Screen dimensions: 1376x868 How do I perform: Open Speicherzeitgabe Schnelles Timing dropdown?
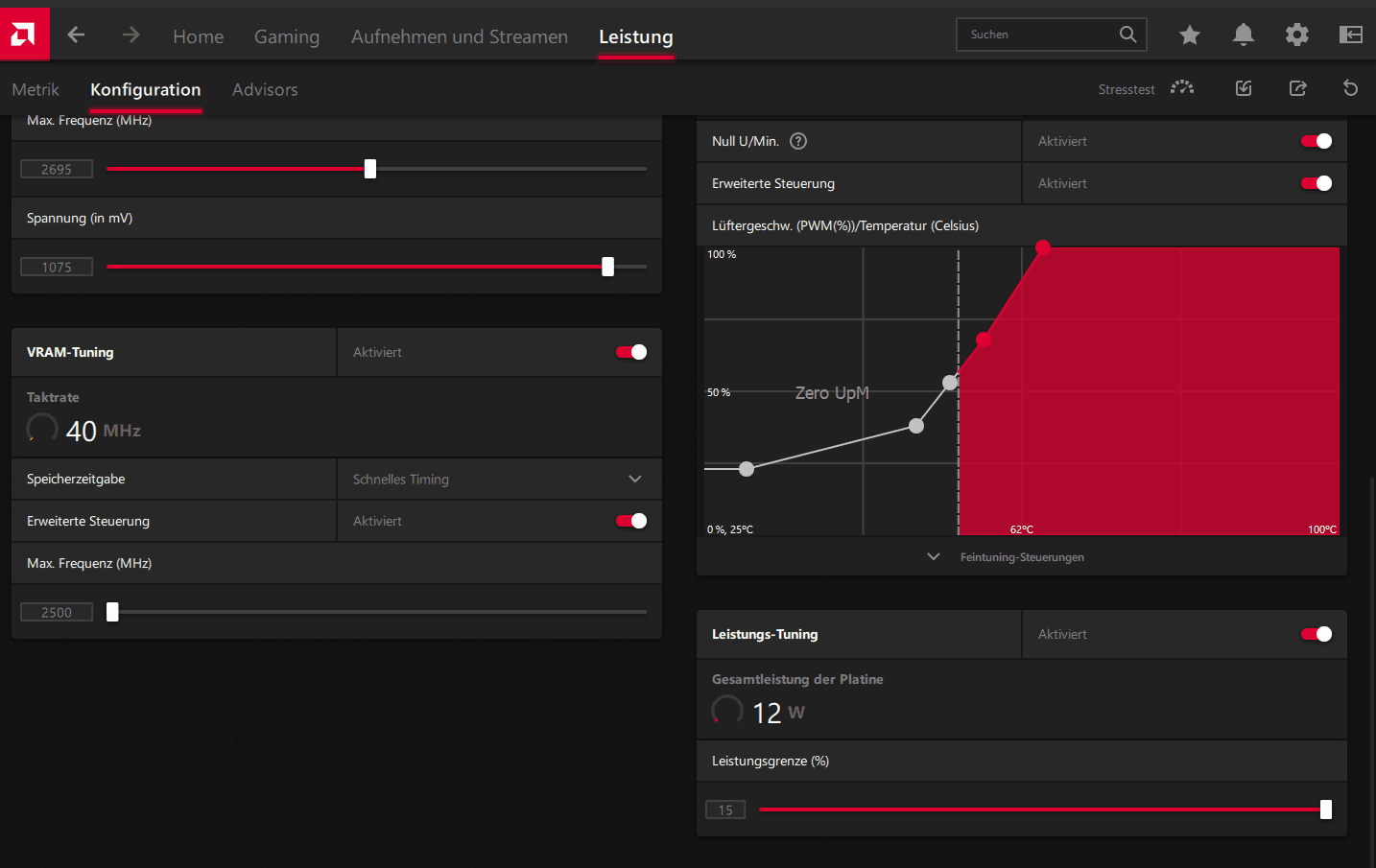(499, 479)
